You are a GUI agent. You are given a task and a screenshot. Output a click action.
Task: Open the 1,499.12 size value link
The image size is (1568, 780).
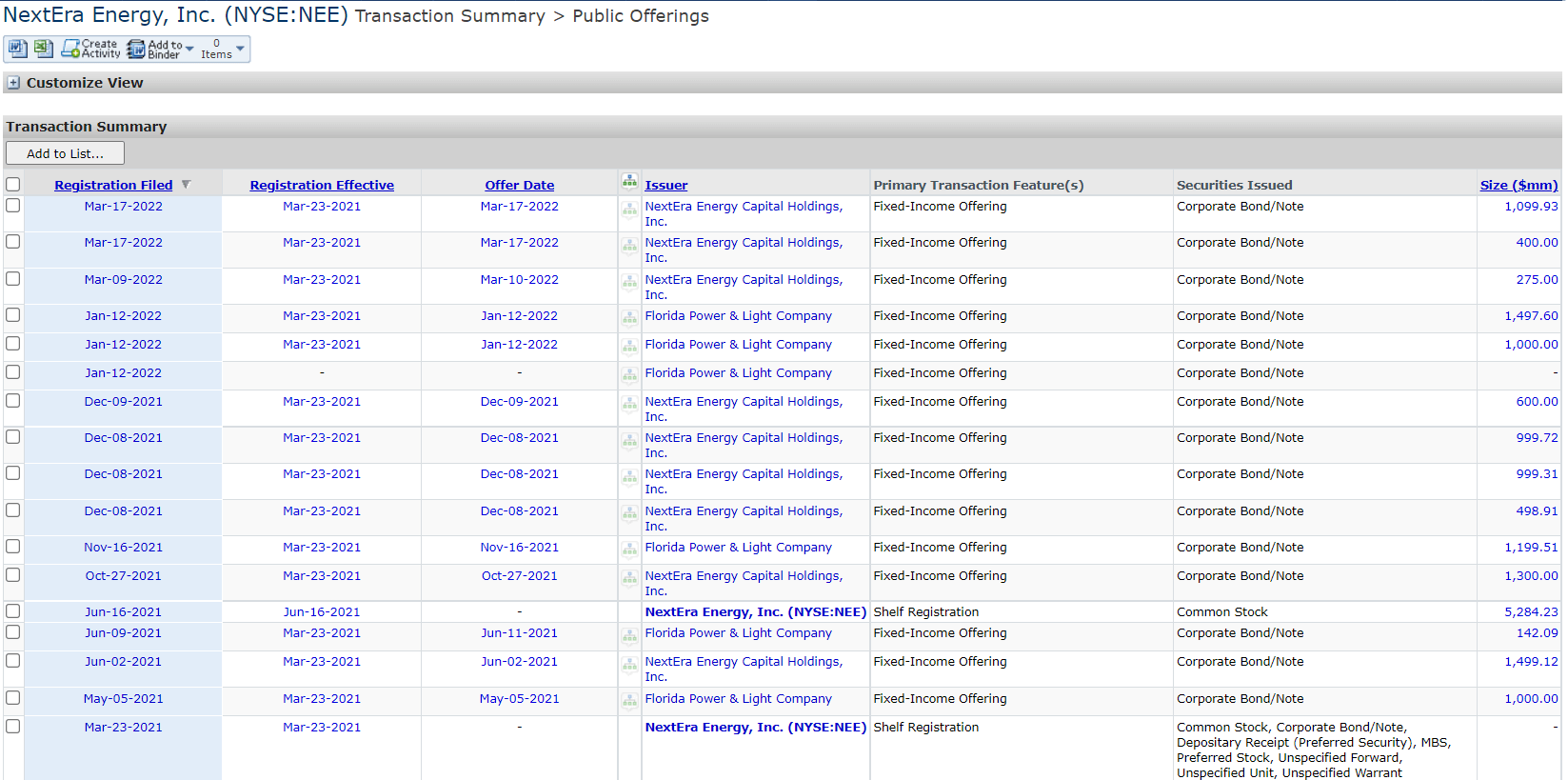[x=1531, y=661]
